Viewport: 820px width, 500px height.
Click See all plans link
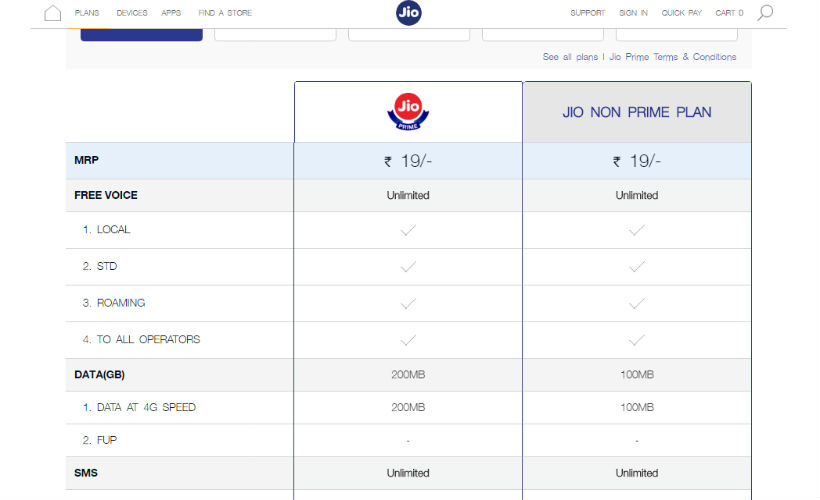(x=570, y=56)
